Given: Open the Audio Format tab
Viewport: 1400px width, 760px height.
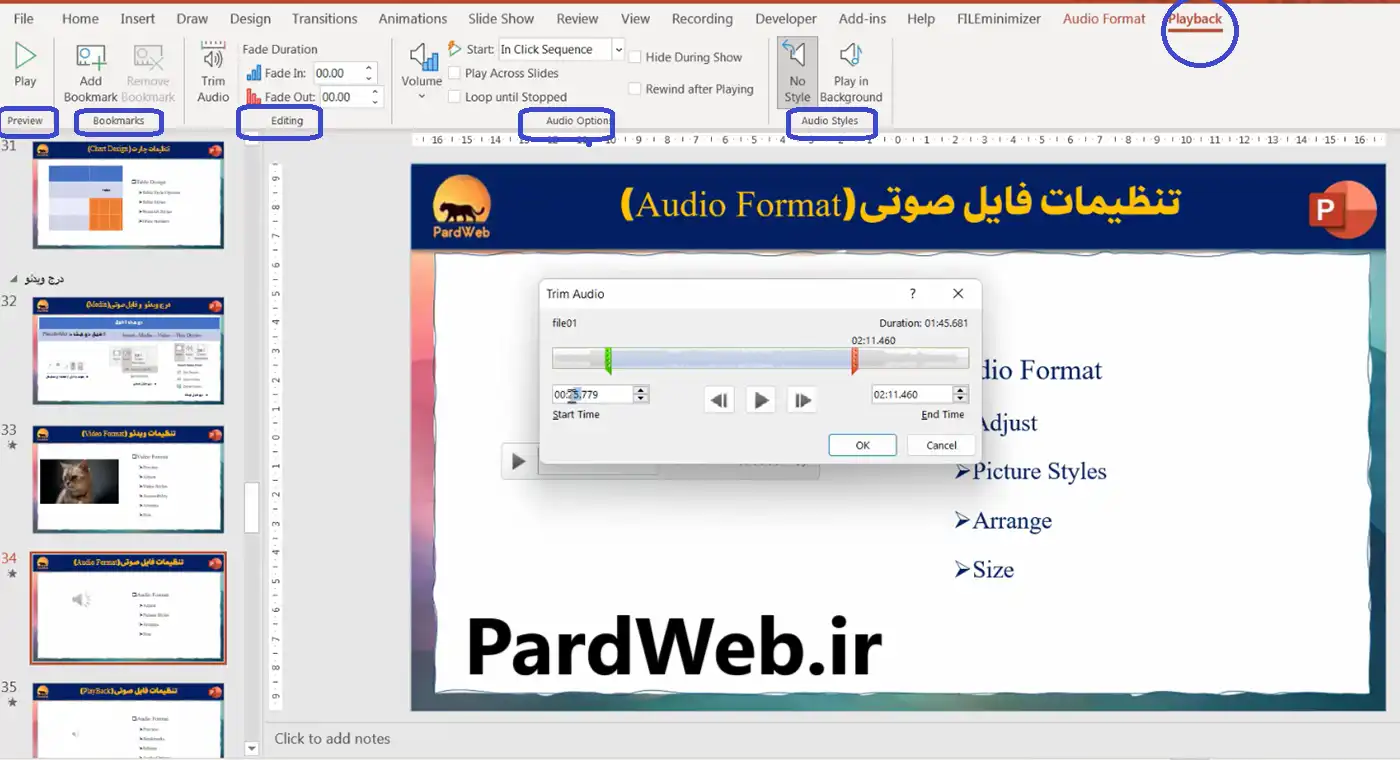Looking at the screenshot, I should (1104, 19).
